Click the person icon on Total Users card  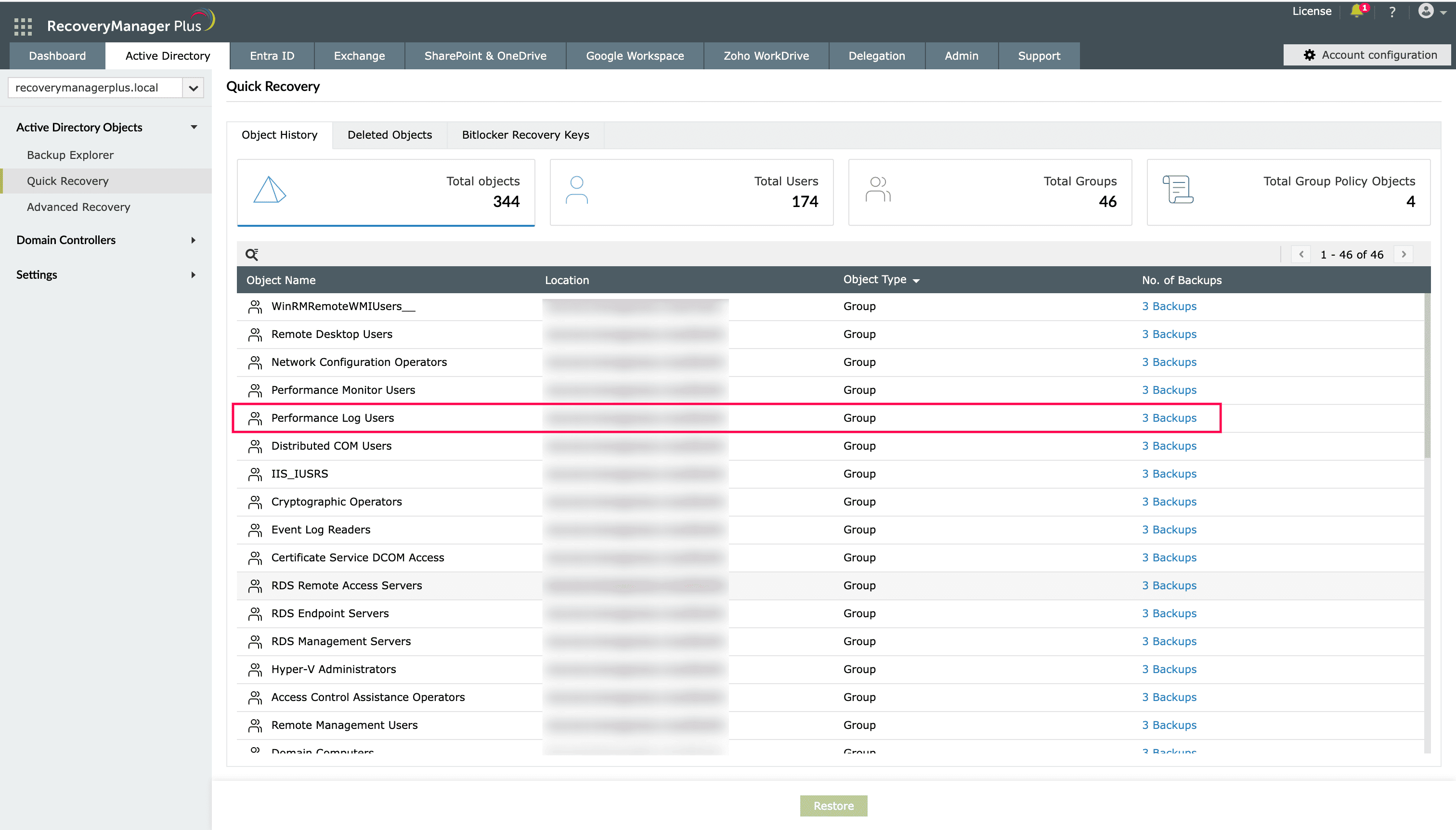coord(577,190)
